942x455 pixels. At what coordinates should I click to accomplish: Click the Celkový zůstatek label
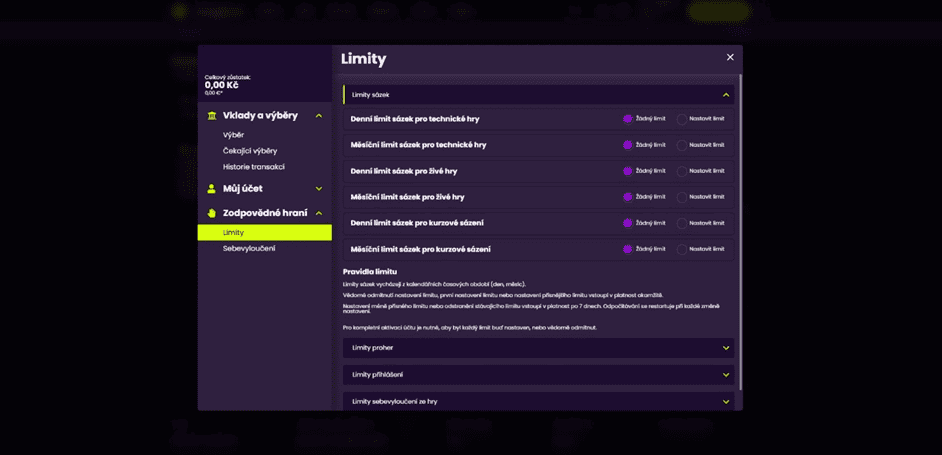pyautogui.click(x=228, y=78)
